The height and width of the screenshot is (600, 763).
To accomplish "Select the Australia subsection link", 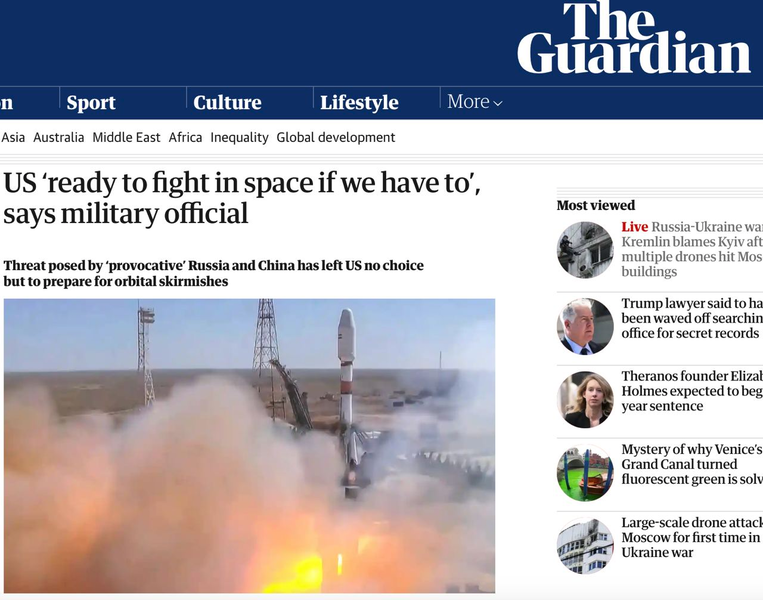I will pyautogui.click(x=59, y=137).
